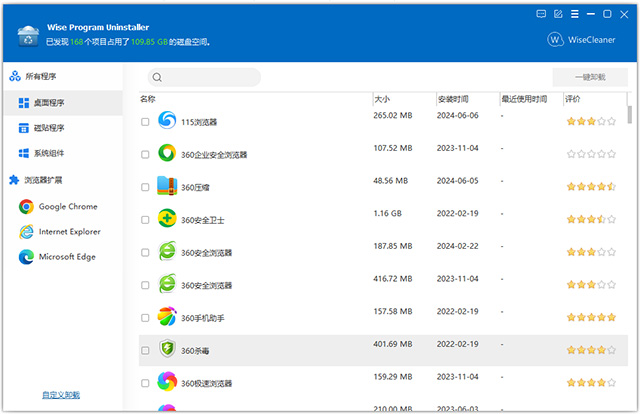Click the 360安全卫士 app icon
The image size is (640, 414).
167,218
